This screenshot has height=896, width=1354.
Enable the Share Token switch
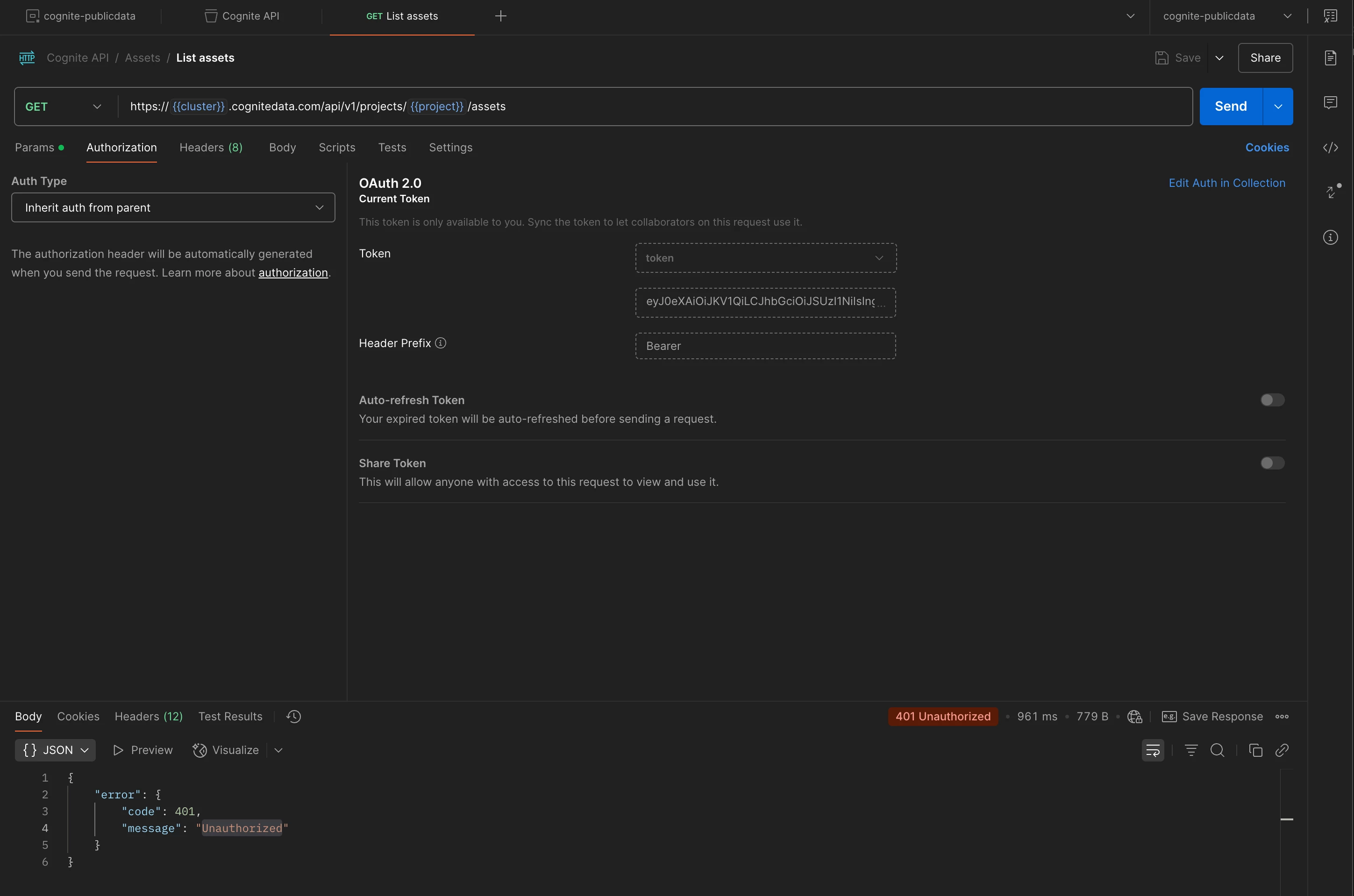[1272, 463]
